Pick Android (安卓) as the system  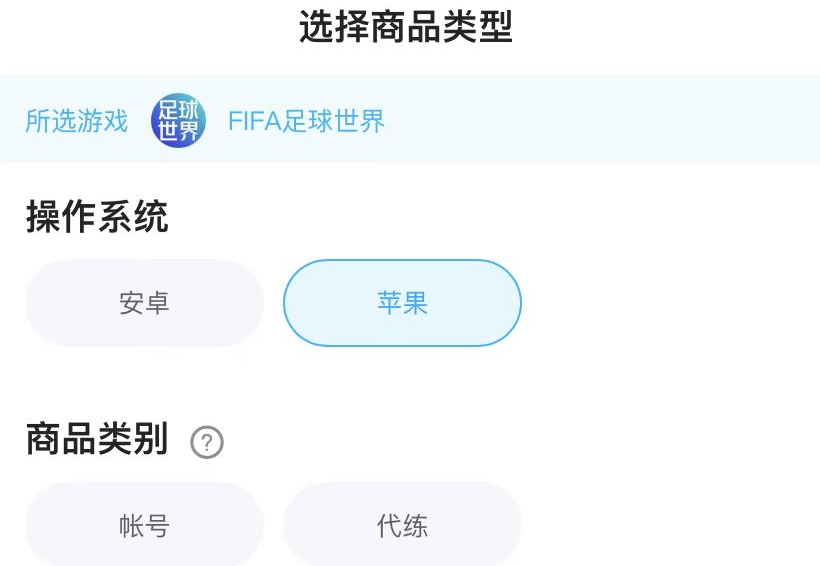point(144,303)
